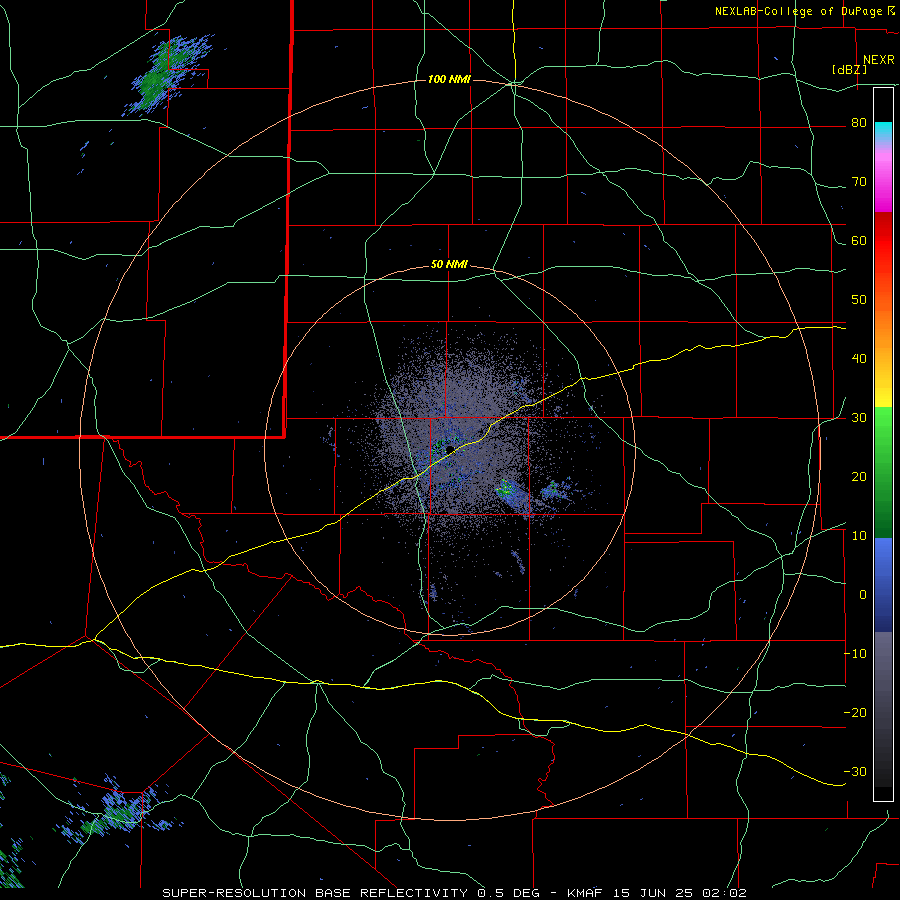
Task: Click the 100 NMI range ring label
Action: click(449, 79)
